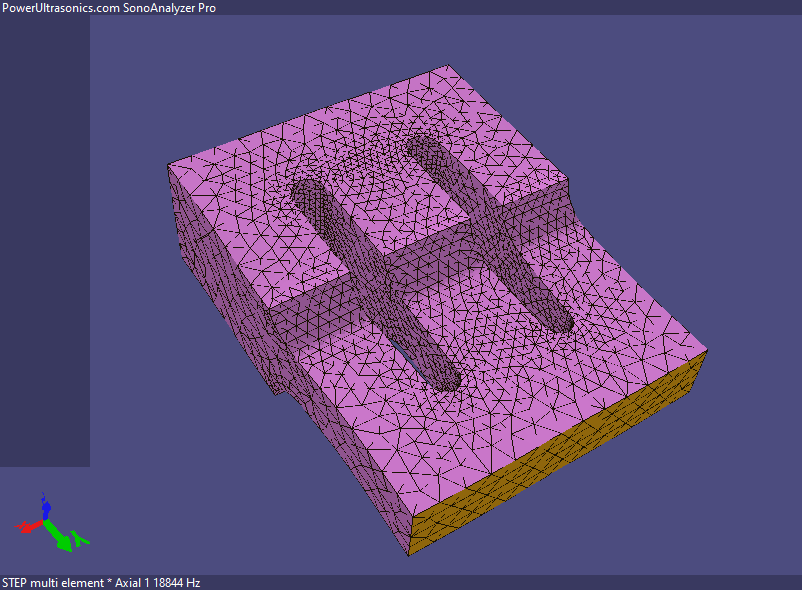Click the XYZ axis orientation triad
Screen dimensions: 802x590
(x=52, y=522)
